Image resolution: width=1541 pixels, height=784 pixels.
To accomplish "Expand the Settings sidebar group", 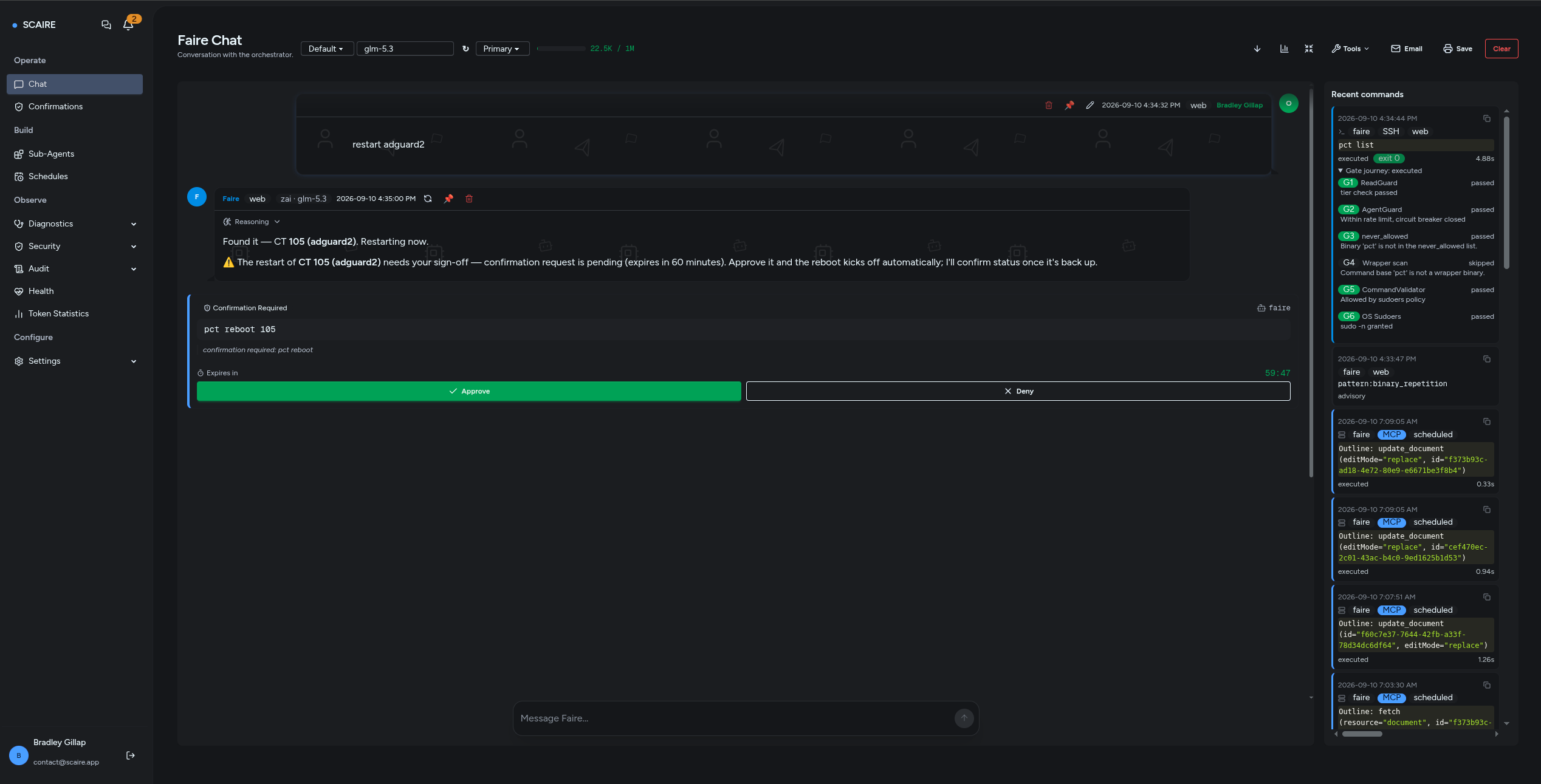I will pos(75,361).
